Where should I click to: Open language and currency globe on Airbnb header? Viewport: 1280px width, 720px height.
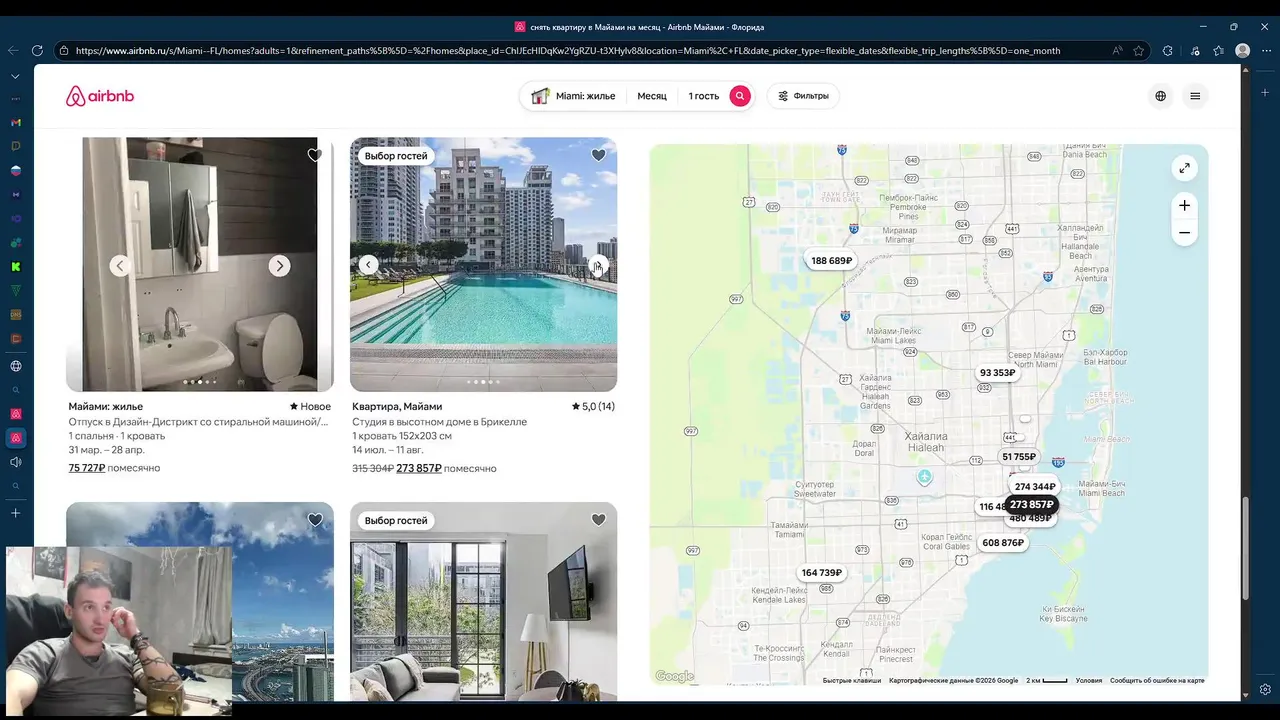pos(1160,96)
